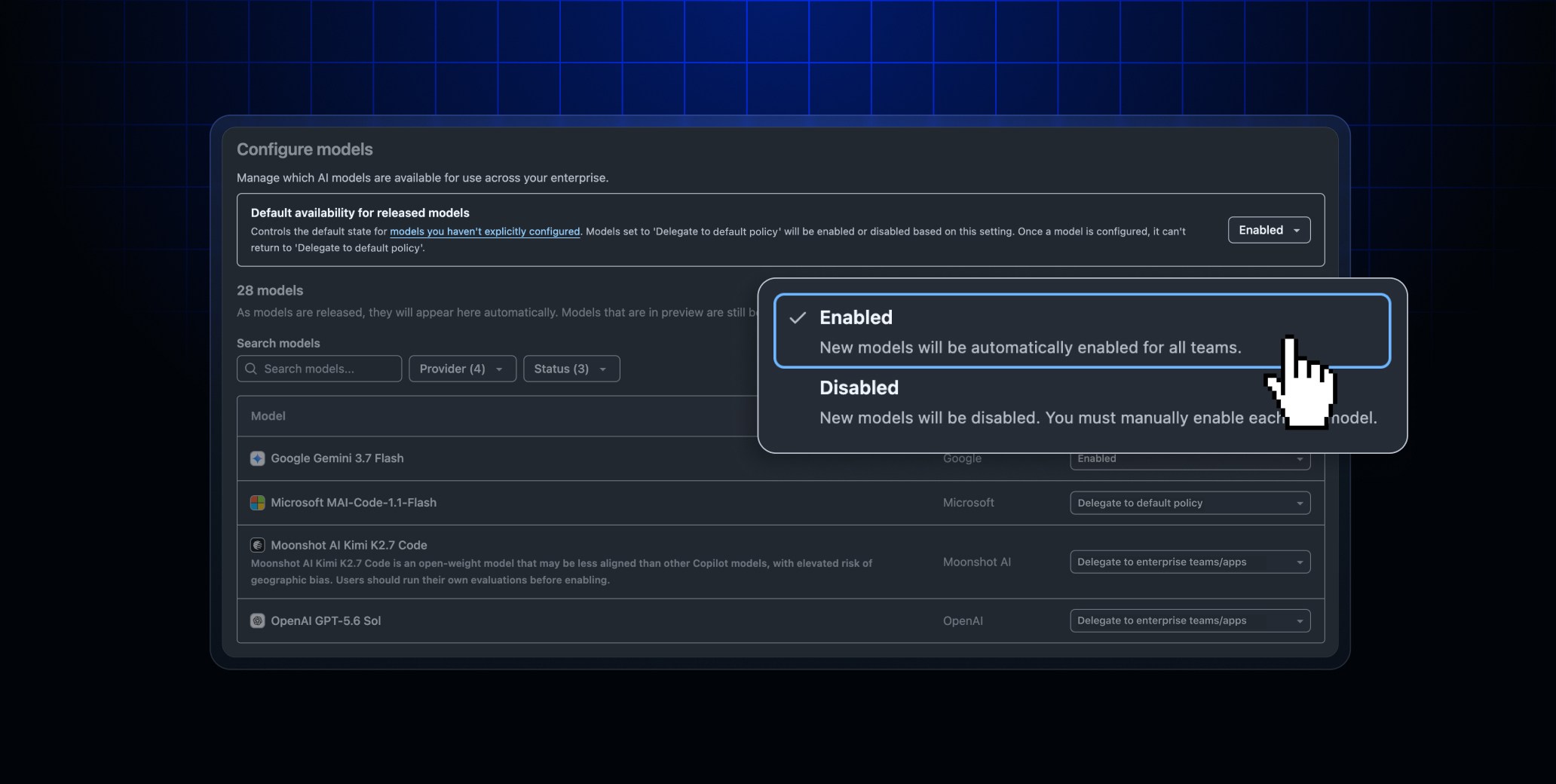The image size is (1556, 784).
Task: Open the Provider (4) filter dropdown
Action: tap(462, 369)
